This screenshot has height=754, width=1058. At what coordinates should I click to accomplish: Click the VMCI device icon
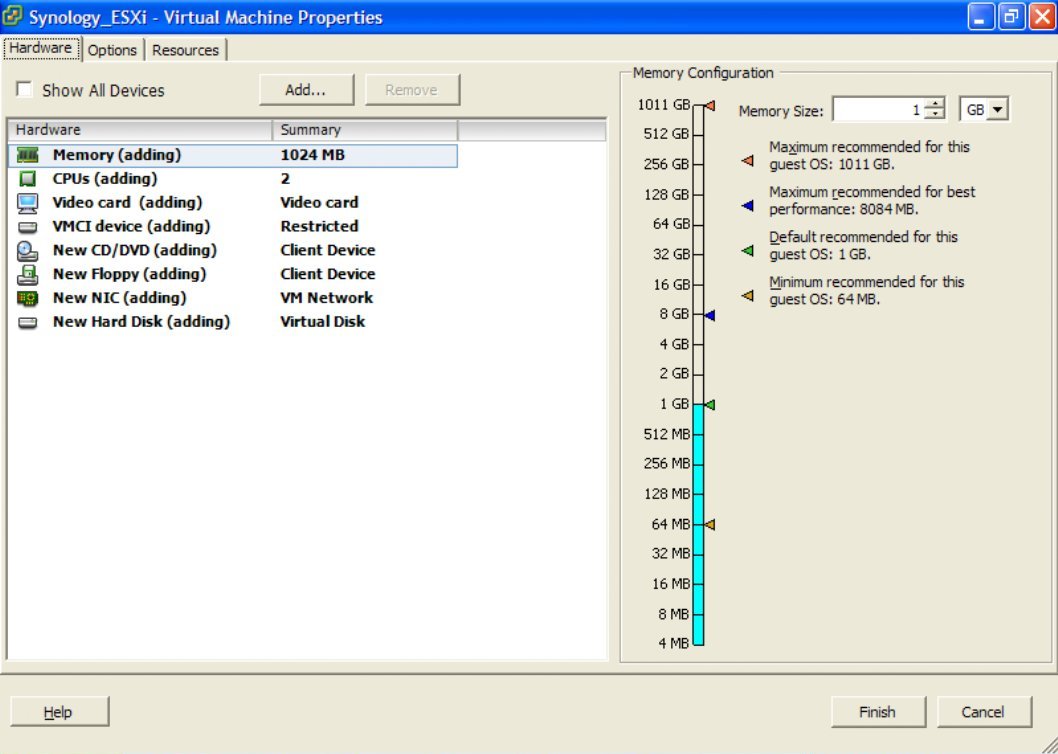click(x=27, y=226)
